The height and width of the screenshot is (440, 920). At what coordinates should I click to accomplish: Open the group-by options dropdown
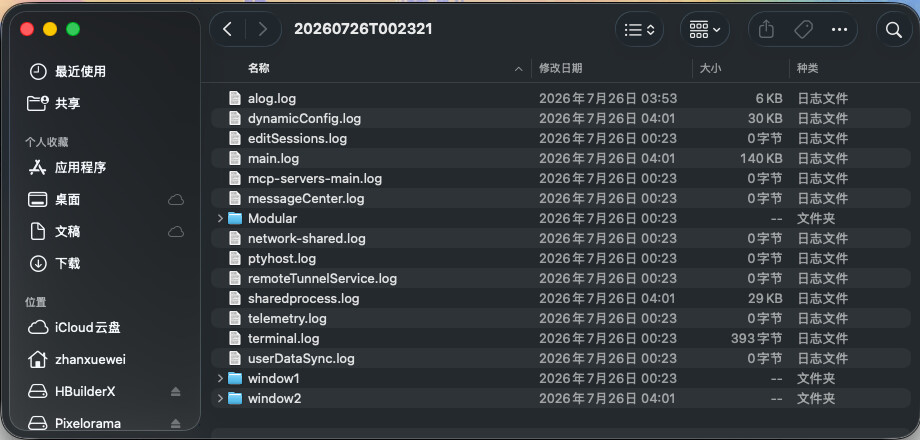705,29
